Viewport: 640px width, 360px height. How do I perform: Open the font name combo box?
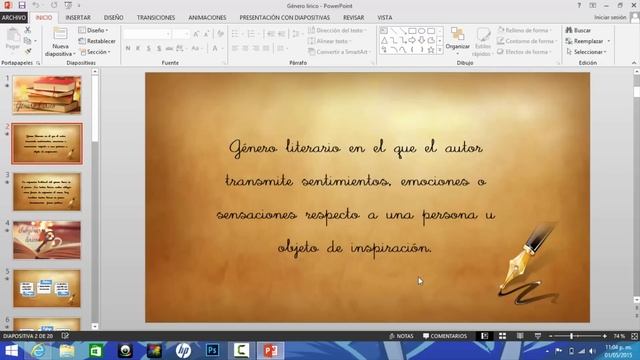[x=147, y=34]
